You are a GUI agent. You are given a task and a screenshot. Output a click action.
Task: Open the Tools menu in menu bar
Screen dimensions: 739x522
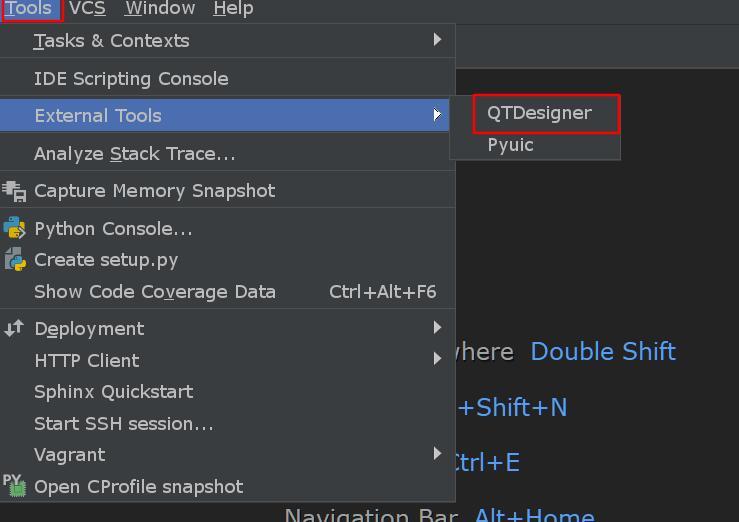tap(28, 9)
